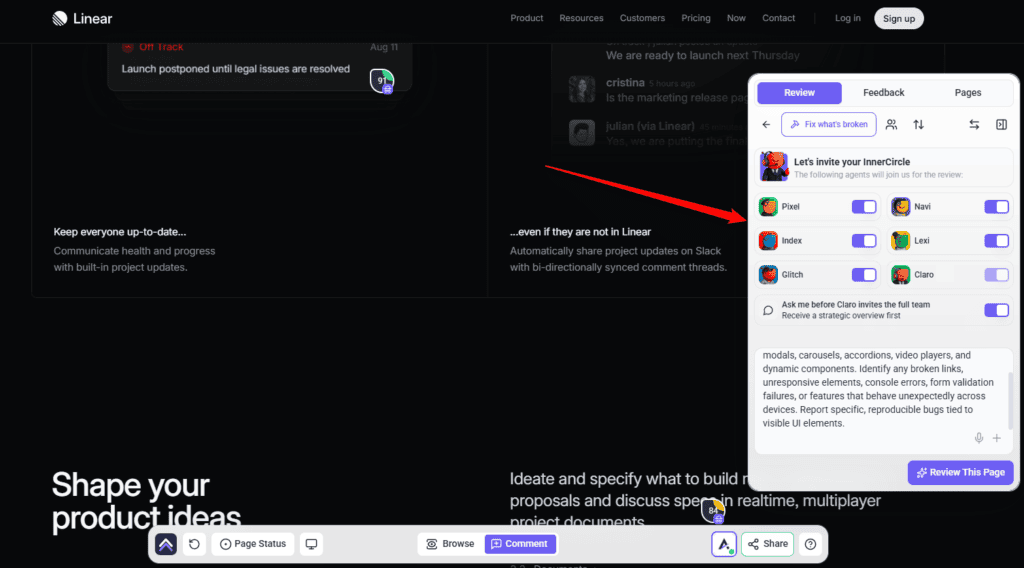Click the Claro agent avatar
Image resolution: width=1024 pixels, height=568 pixels.
tap(901, 275)
